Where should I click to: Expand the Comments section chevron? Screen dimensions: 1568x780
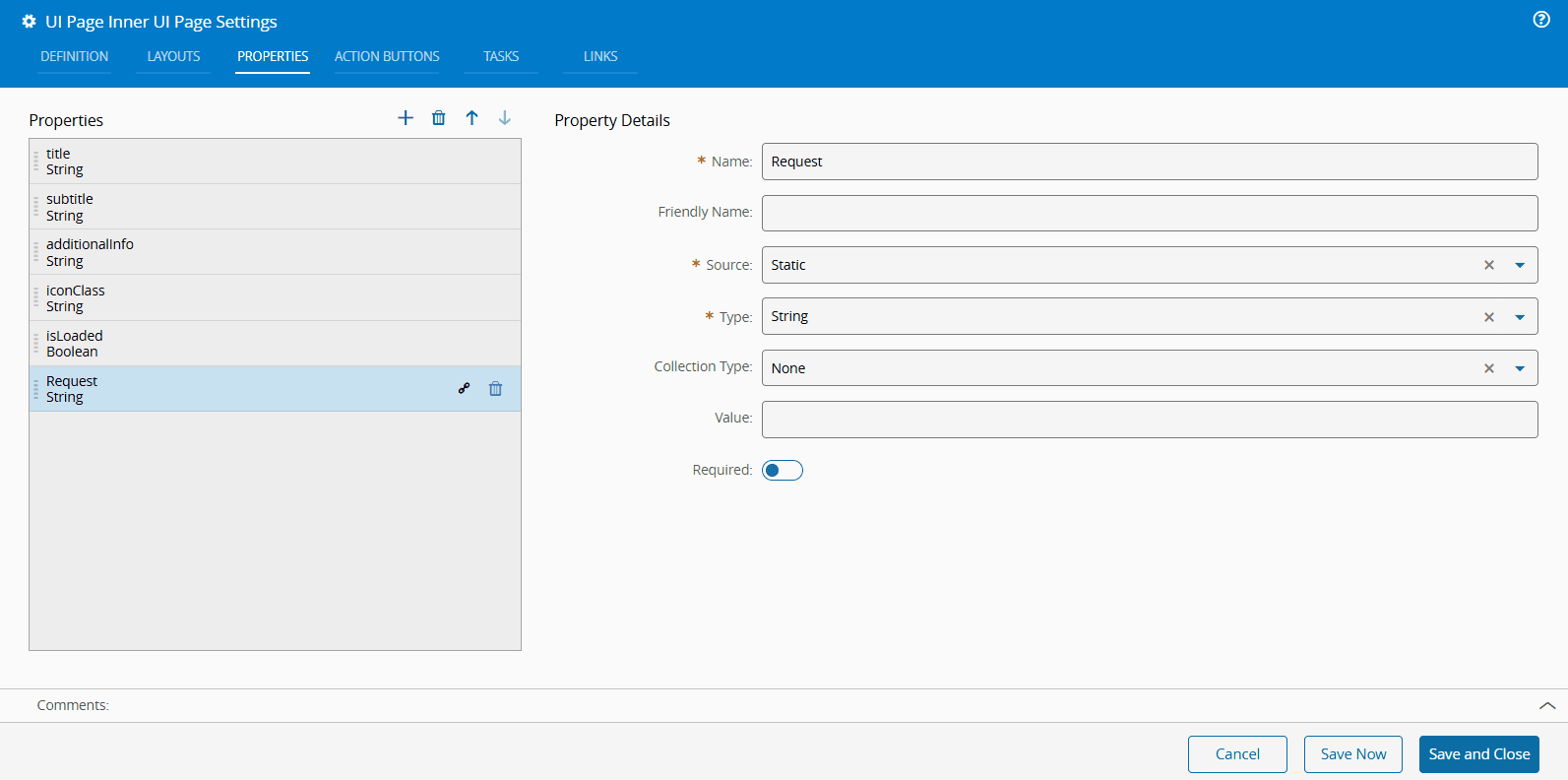point(1547,705)
